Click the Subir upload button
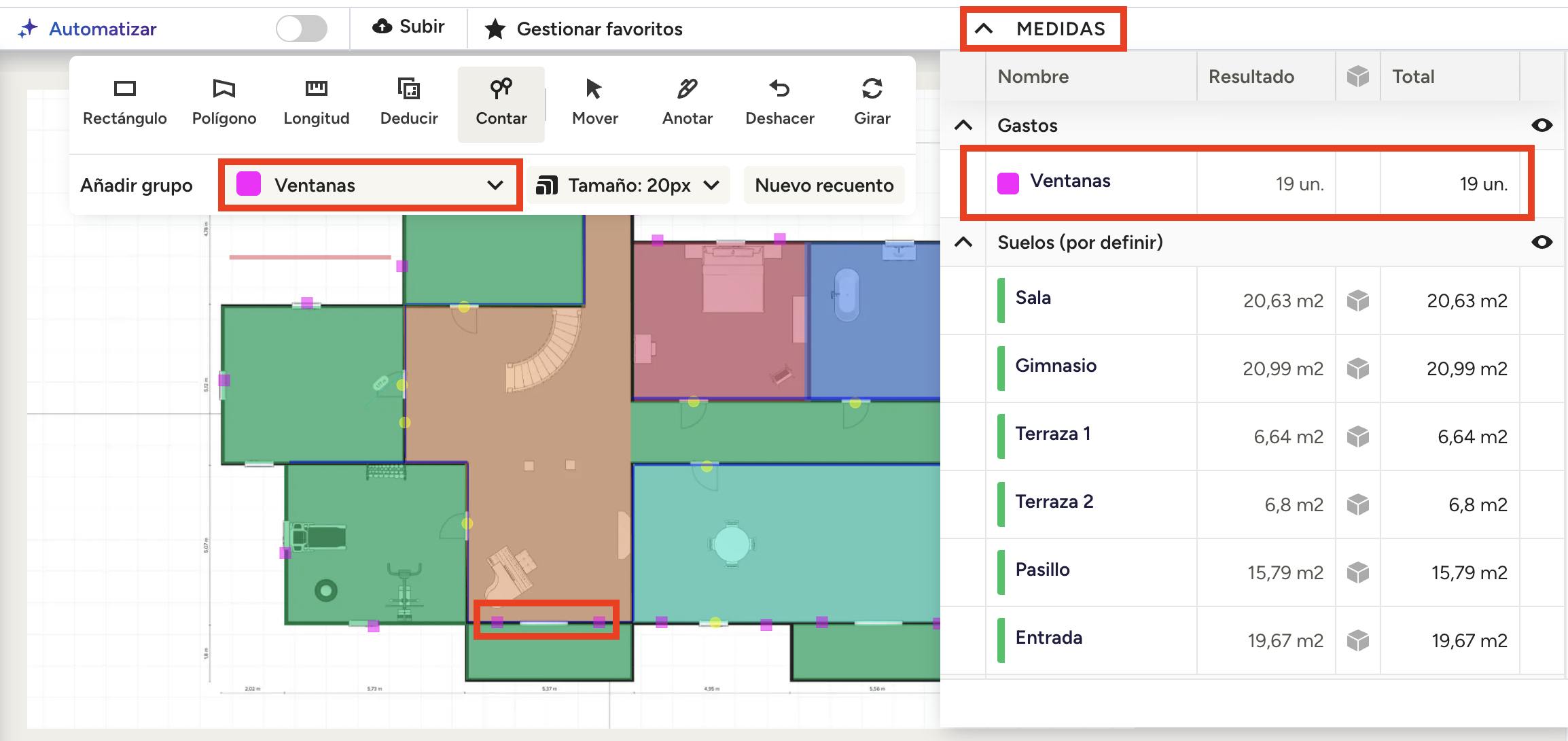Image resolution: width=1568 pixels, height=741 pixels. pos(408,27)
